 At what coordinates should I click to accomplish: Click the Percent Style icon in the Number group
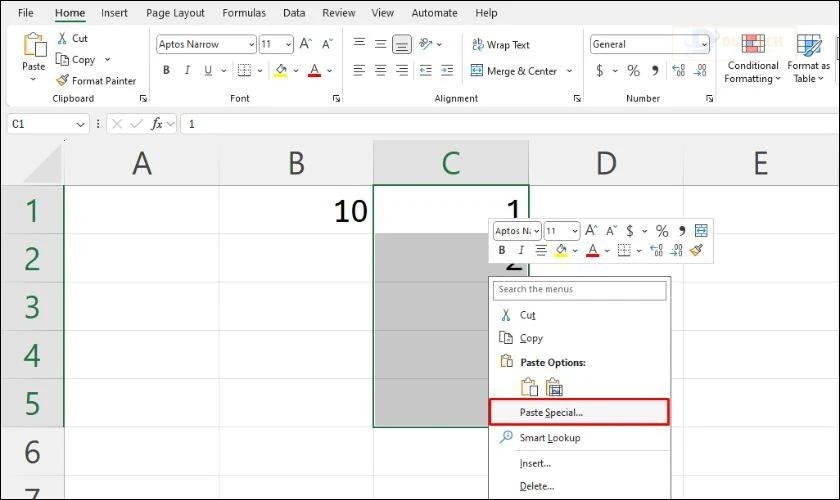(x=633, y=71)
